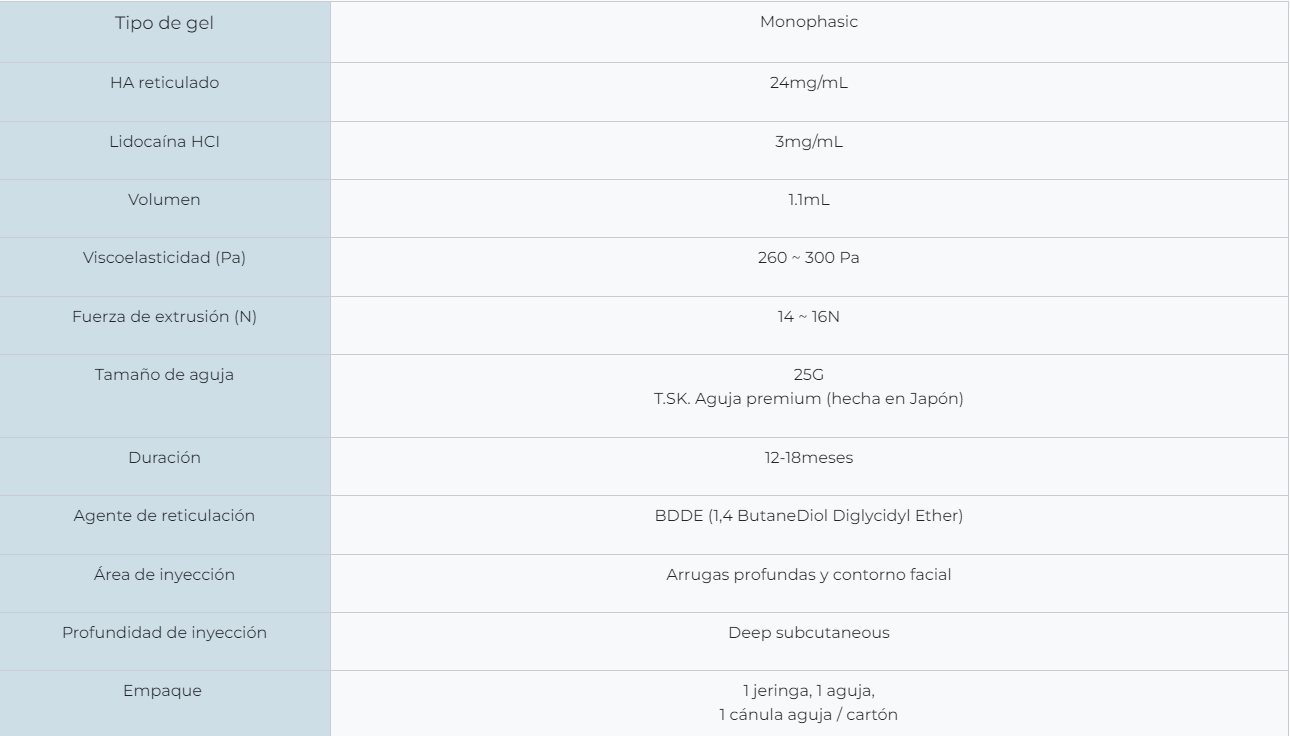Select the '14 ~ 16N' value
Viewport: 1290px width, 736px height.
click(809, 316)
